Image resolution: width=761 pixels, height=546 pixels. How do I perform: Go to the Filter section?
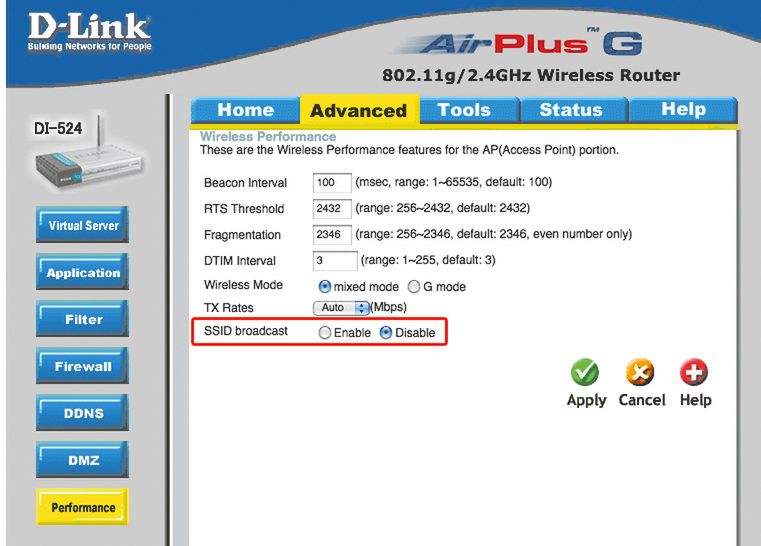(83, 319)
